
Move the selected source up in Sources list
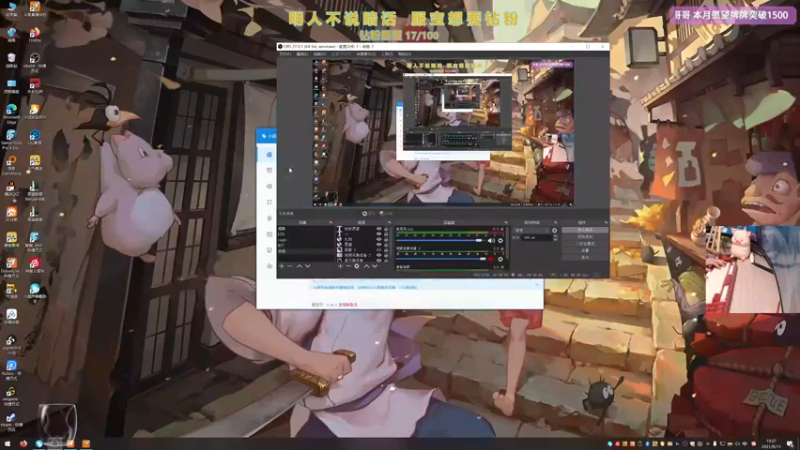click(x=367, y=266)
